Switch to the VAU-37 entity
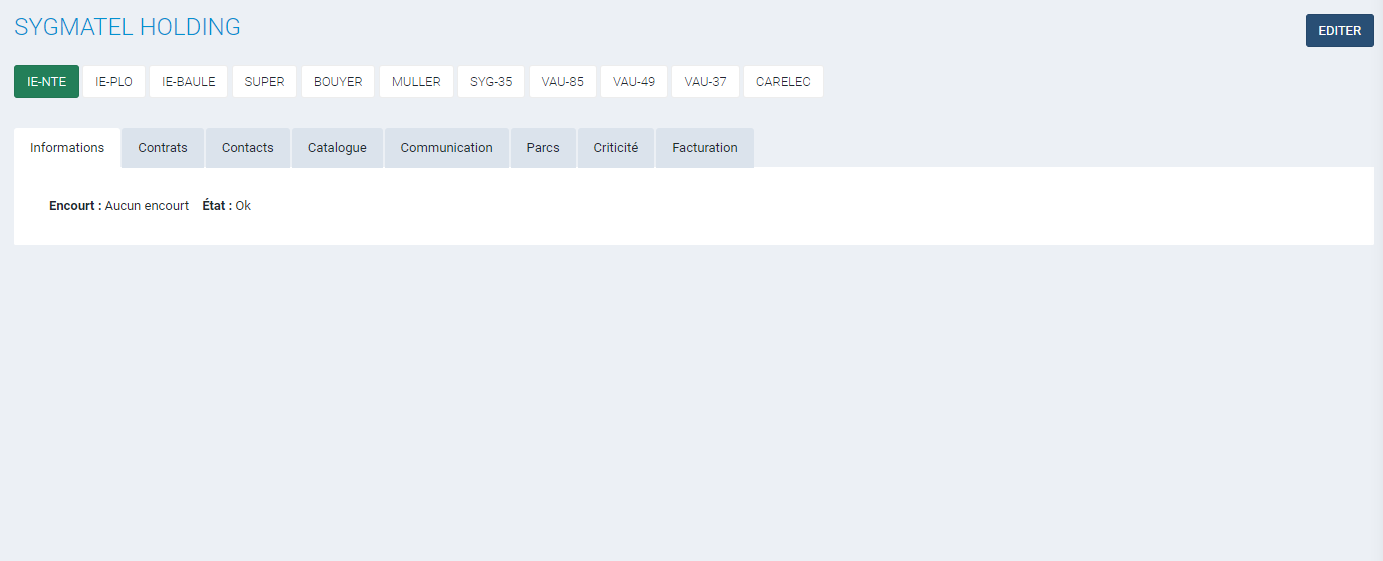Viewport: 1383px width, 561px height. pyautogui.click(x=705, y=82)
